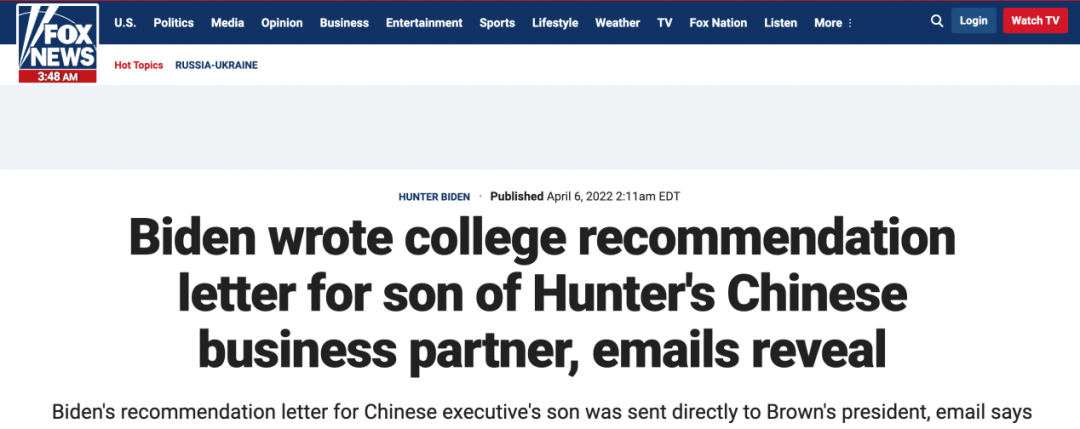
Task: Open the Listen section
Action: click(x=780, y=23)
